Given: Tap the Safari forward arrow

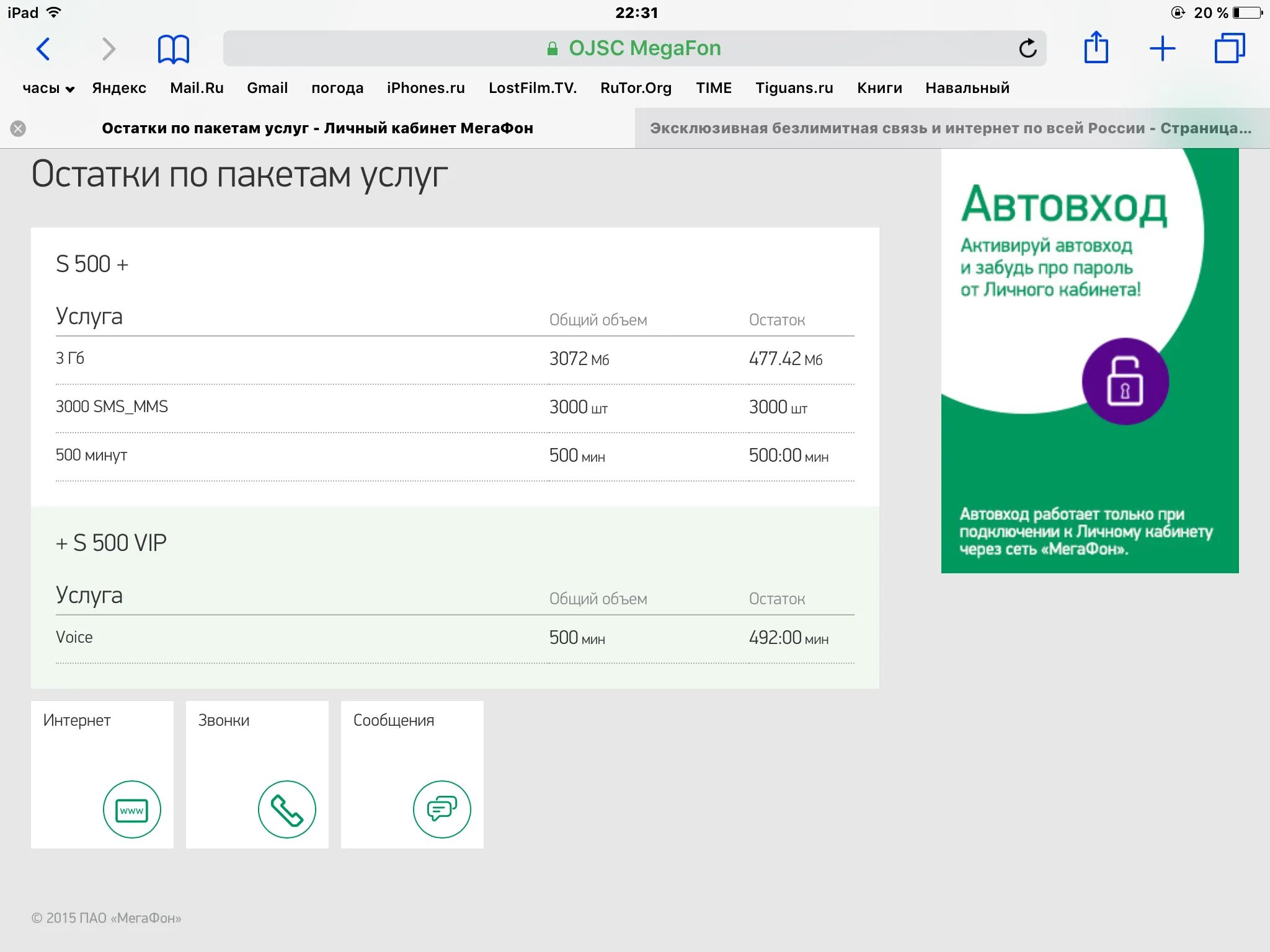Looking at the screenshot, I should point(109,48).
